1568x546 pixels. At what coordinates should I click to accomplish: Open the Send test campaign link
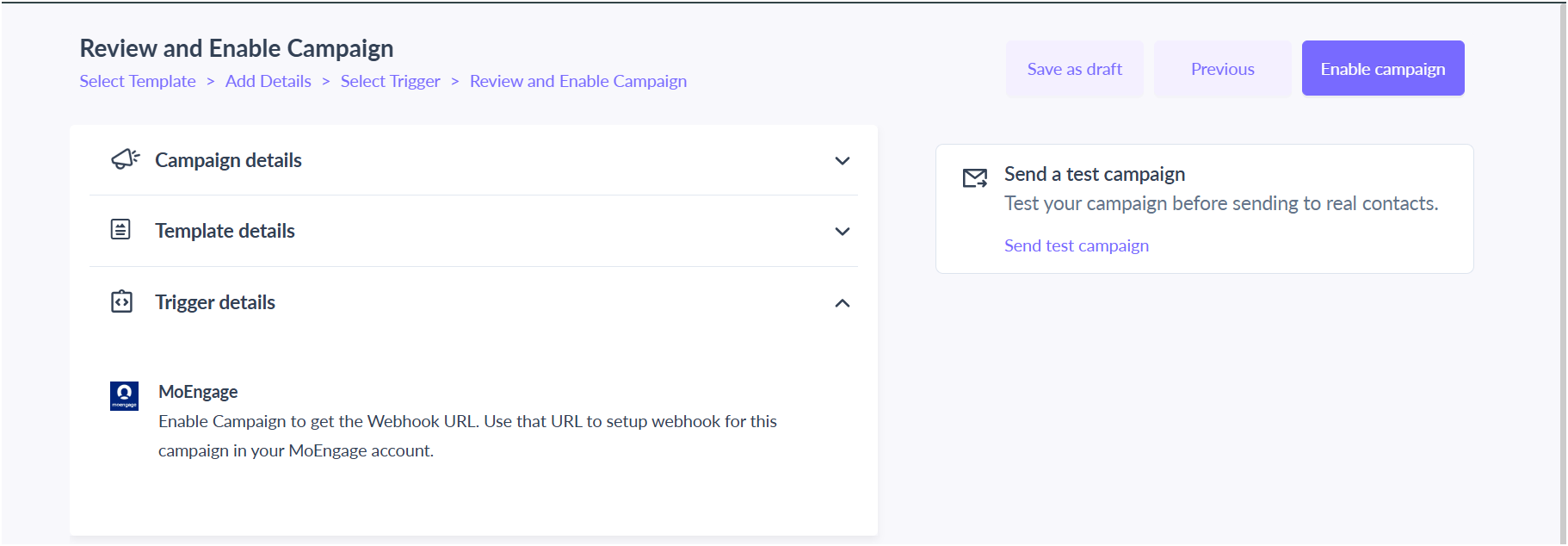1077,245
